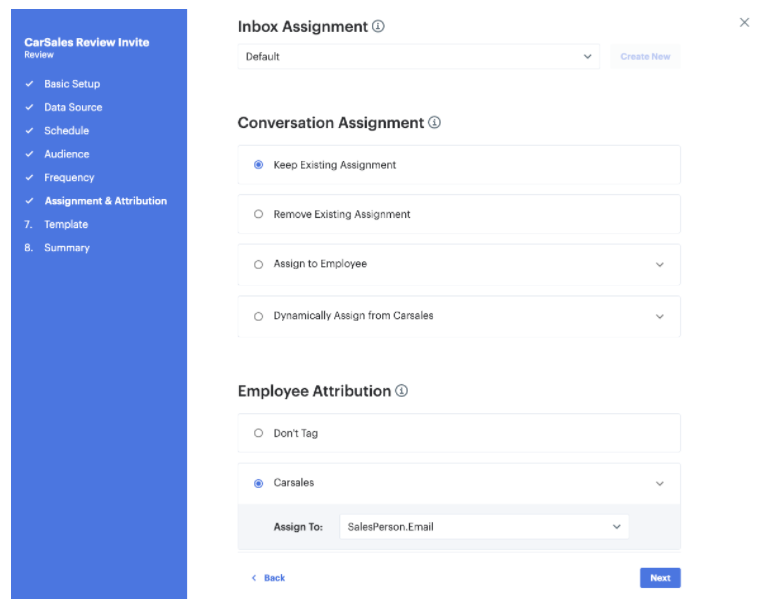Screen dimensions: 773x612
Task: Open the Summary step in sidebar
Action: click(66, 248)
